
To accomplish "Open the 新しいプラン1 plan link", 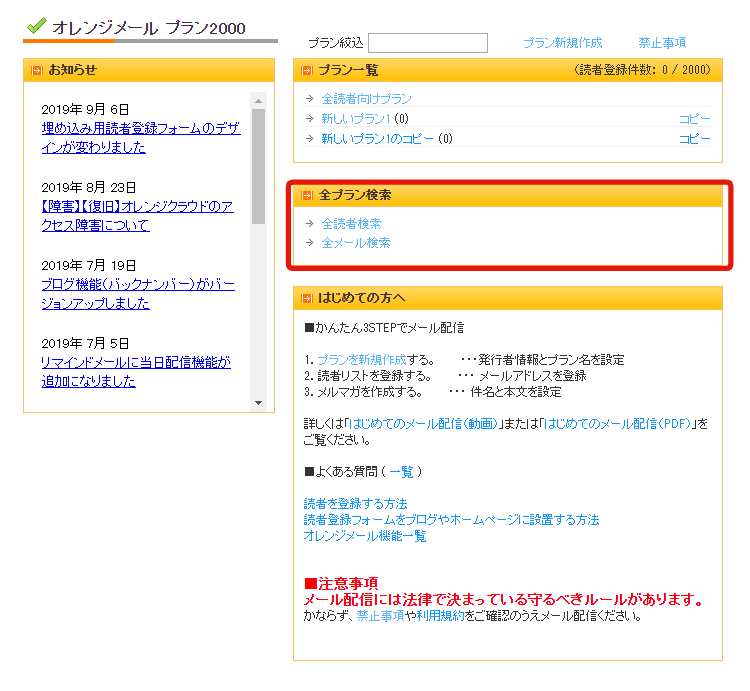I will tap(356, 119).
